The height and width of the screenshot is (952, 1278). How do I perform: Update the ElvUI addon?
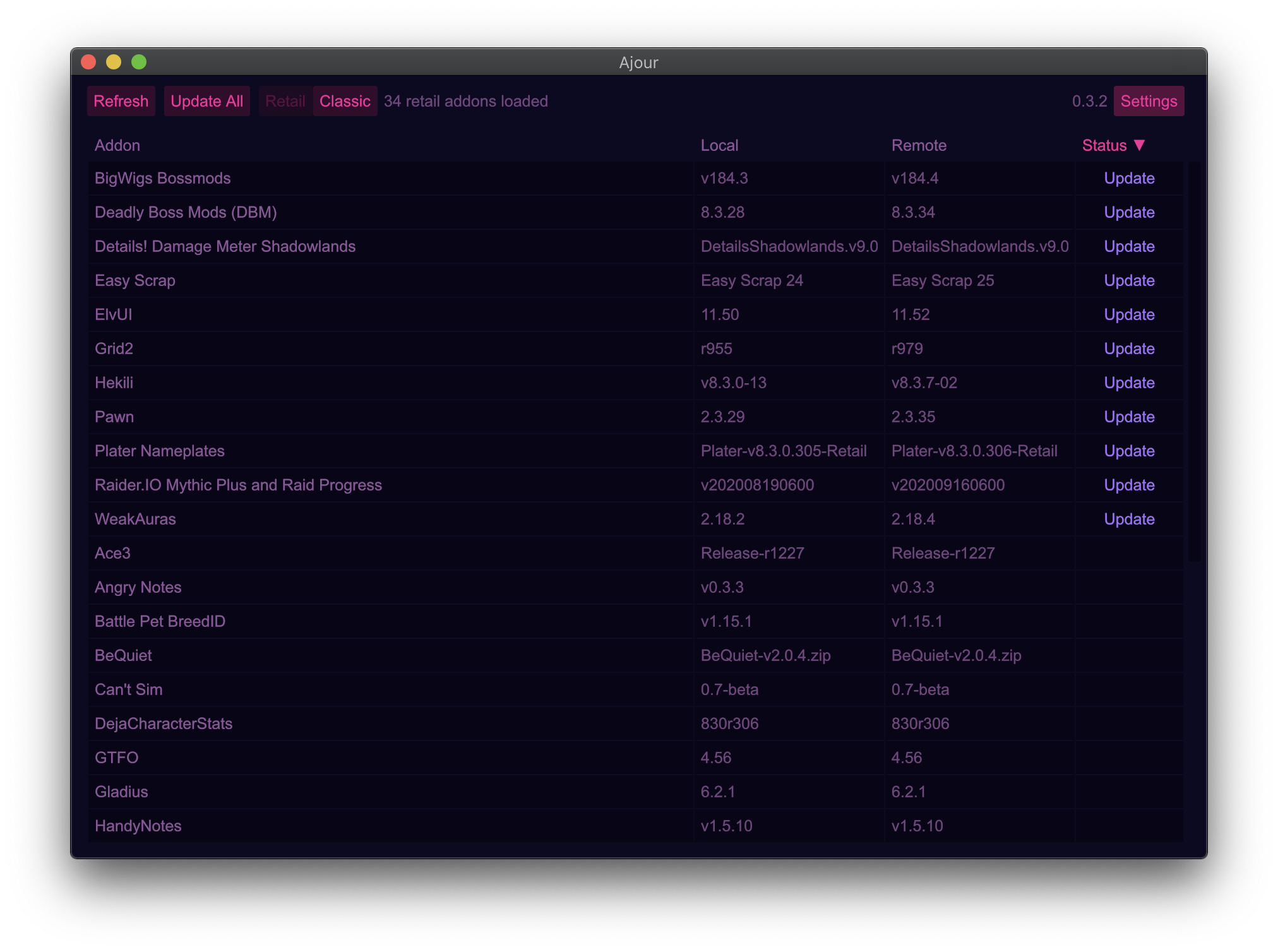pyautogui.click(x=1129, y=315)
